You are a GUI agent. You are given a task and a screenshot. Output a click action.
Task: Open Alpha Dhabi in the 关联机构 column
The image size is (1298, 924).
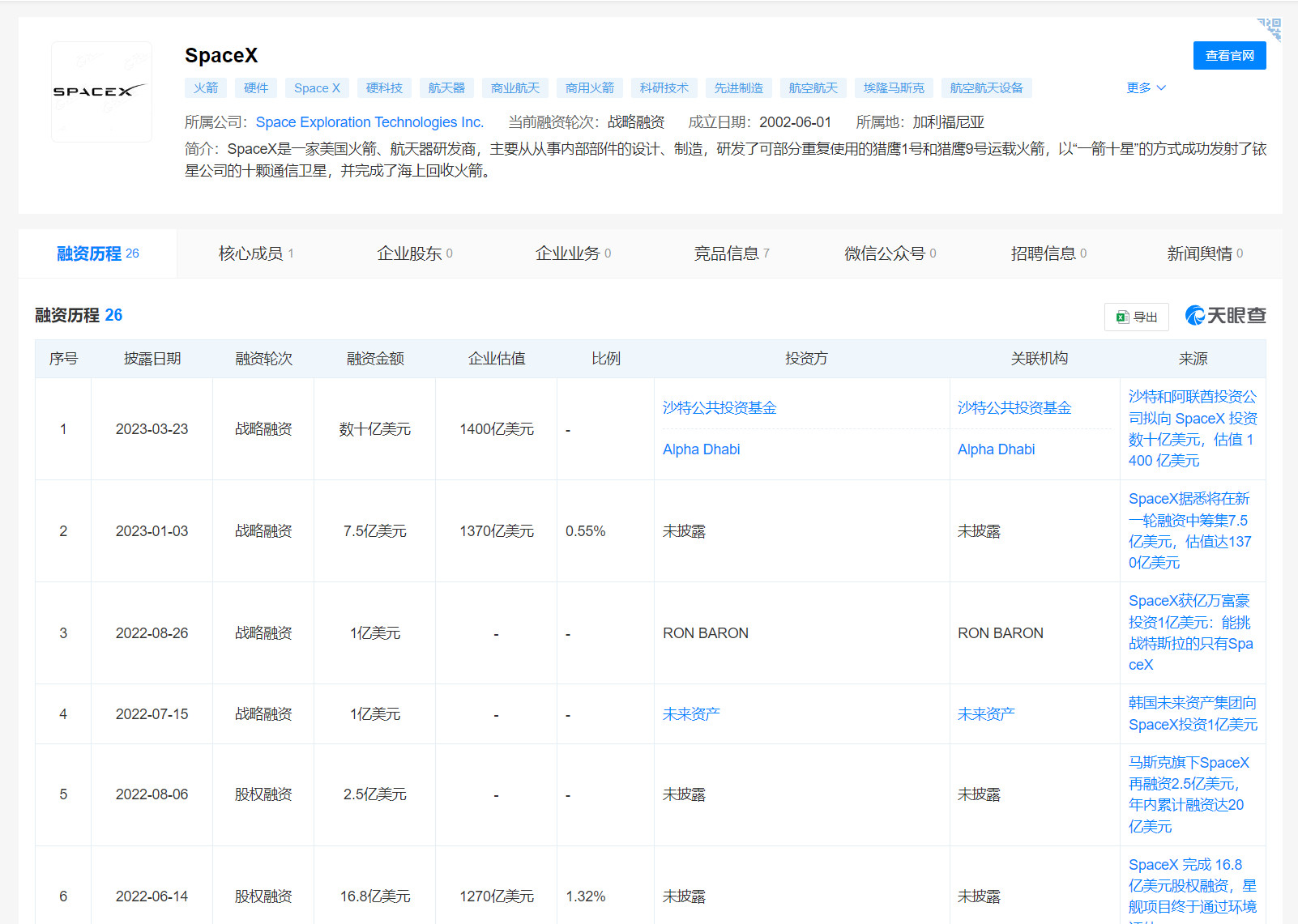(996, 449)
